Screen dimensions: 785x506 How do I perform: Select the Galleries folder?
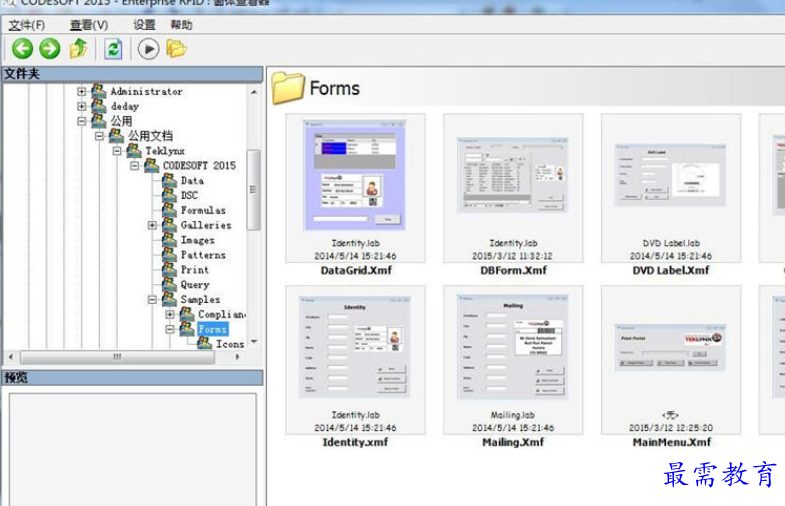coord(206,225)
